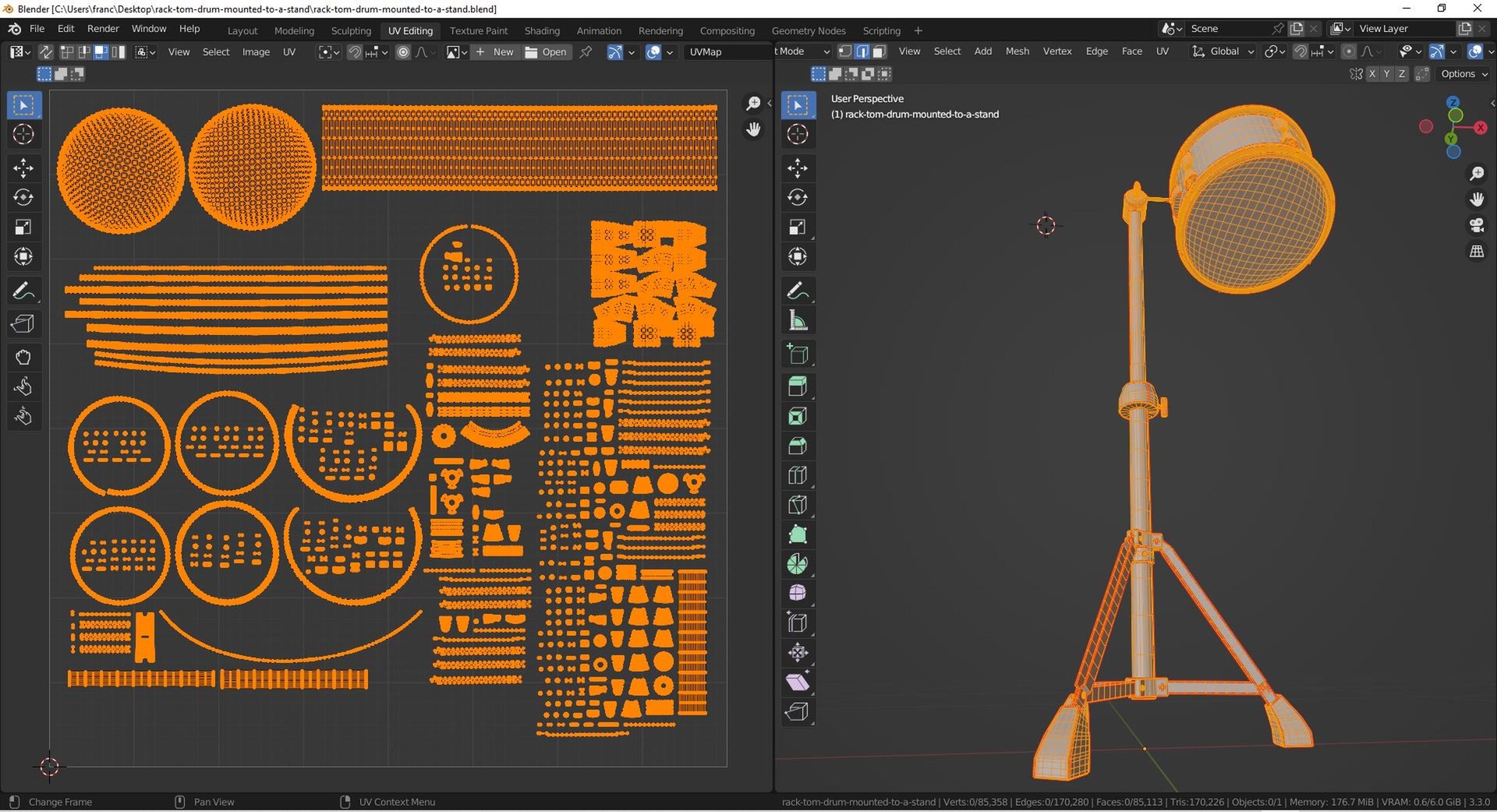Select the UV Rip Region tool
Viewport: 1497px width, 812px height.
(x=23, y=323)
